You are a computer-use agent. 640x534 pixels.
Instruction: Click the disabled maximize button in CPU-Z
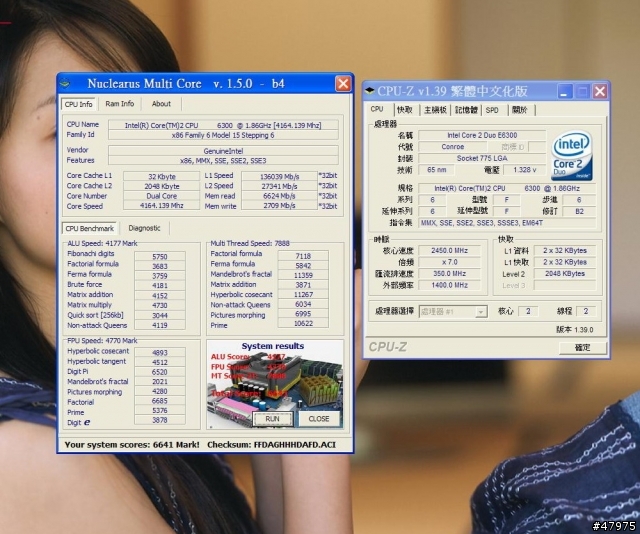[x=582, y=91]
